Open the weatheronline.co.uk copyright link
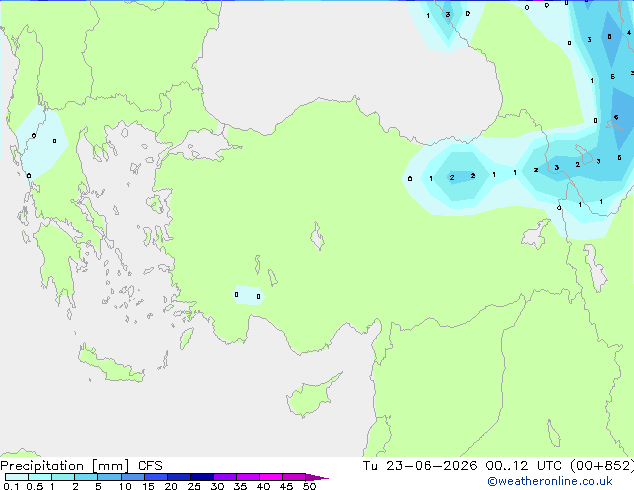 (550, 481)
